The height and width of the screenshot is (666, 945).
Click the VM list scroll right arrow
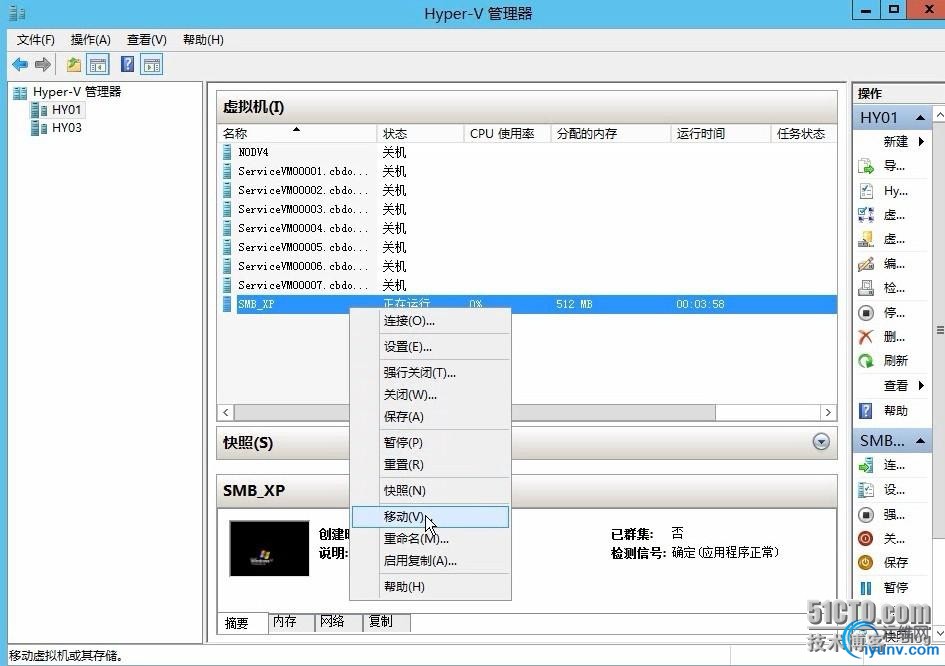click(x=828, y=412)
